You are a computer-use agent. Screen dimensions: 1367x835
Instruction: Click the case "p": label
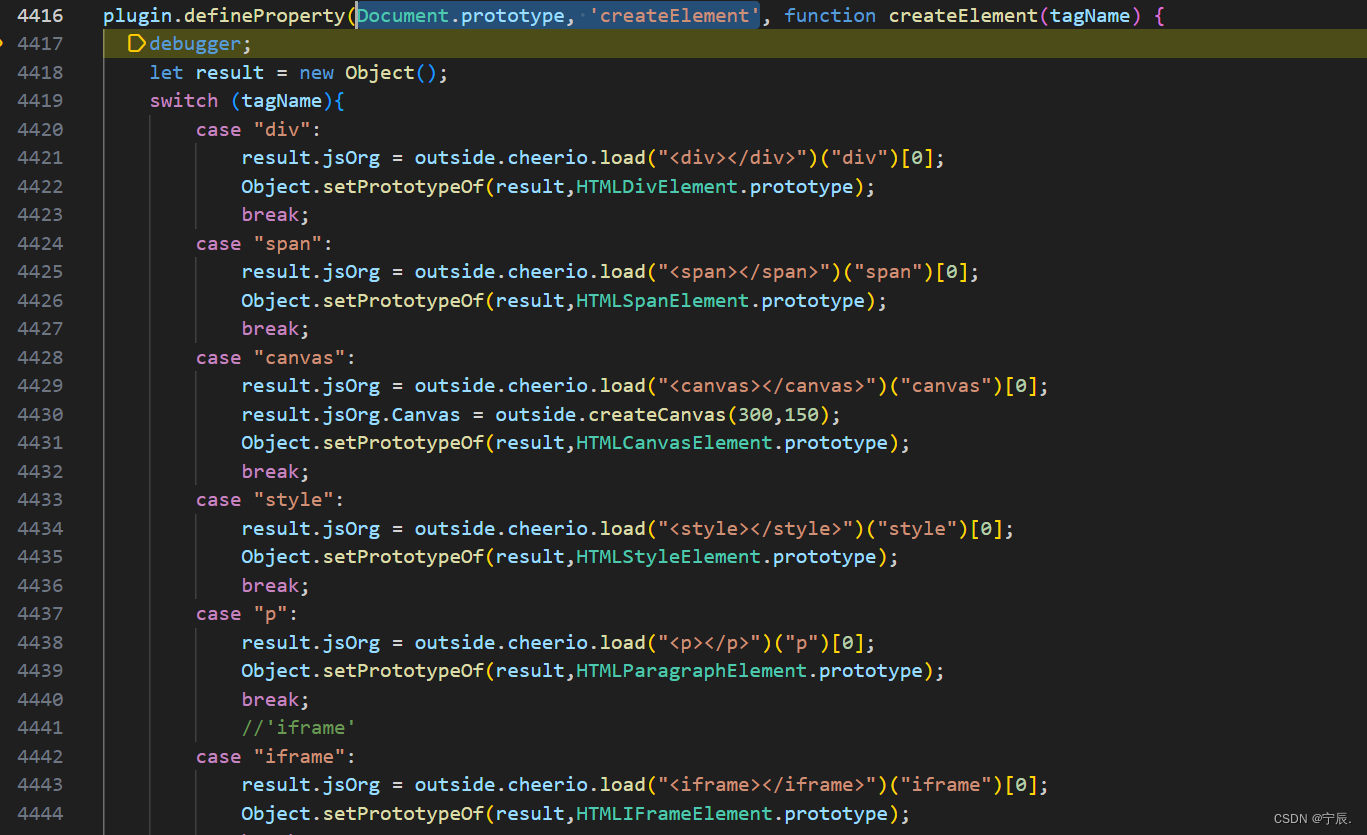click(247, 614)
